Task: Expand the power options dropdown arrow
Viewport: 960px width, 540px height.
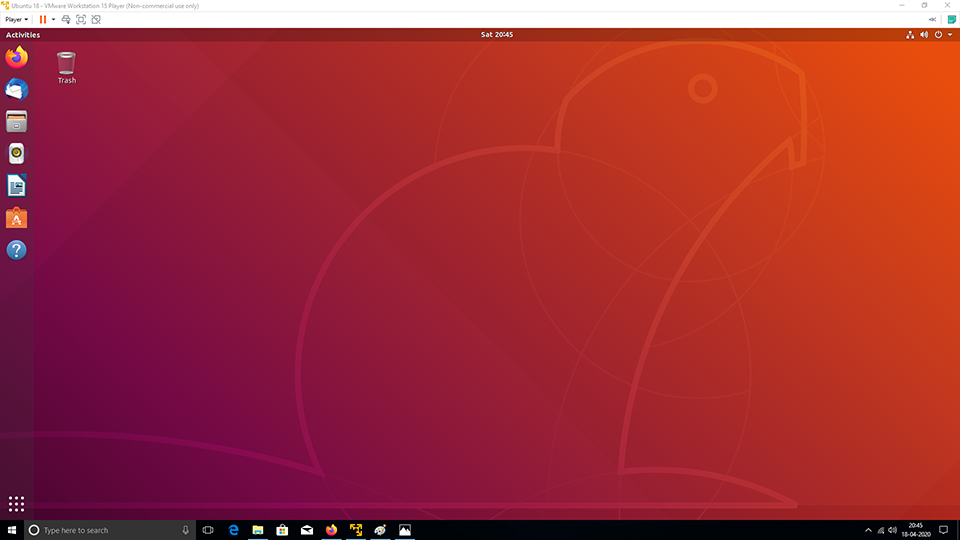Action: [x=53, y=20]
